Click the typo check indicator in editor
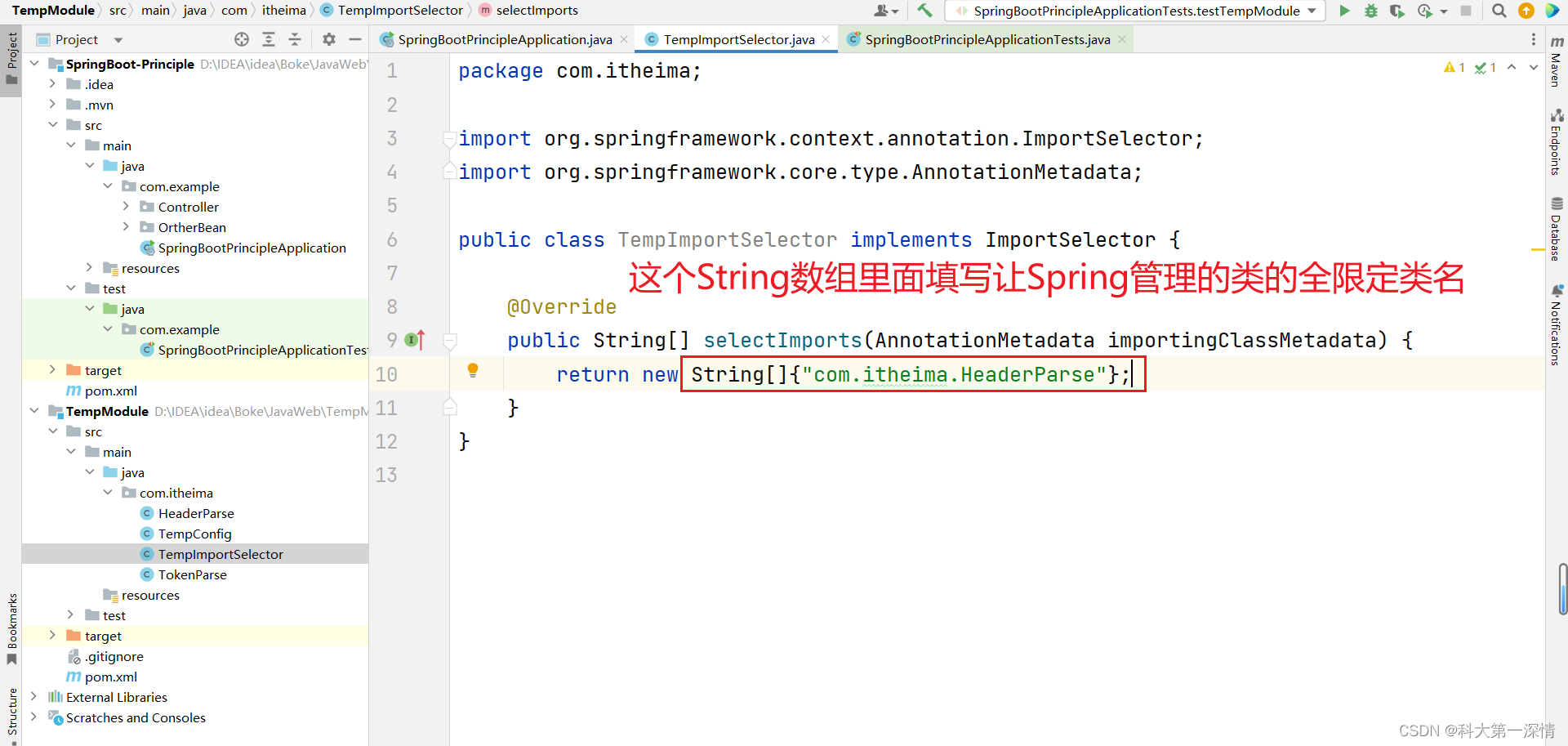1568x746 pixels. 1485,68
